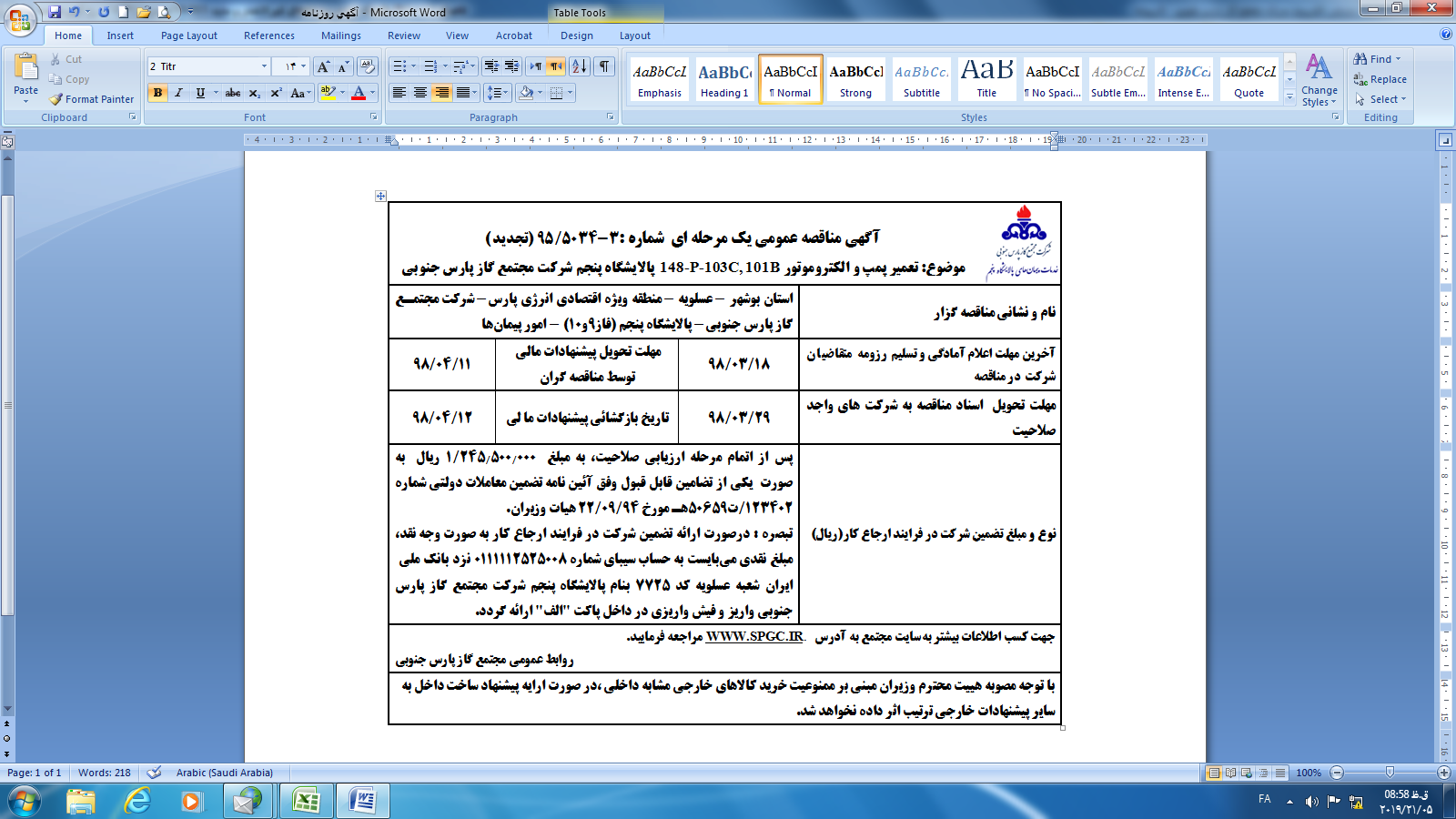1456x819 pixels.
Task: Open Word Help question mark icon
Action: (x=1446, y=35)
